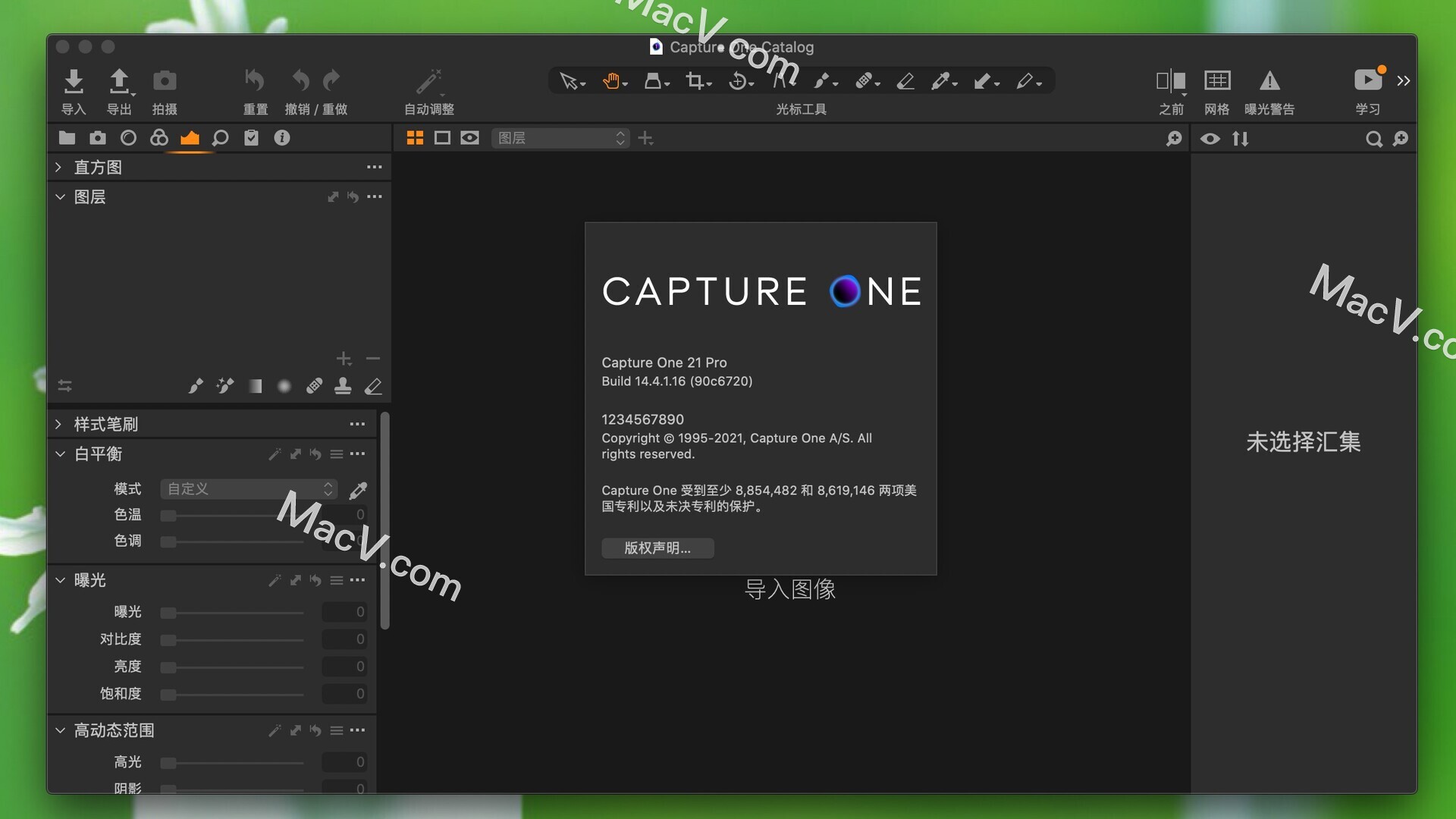The width and height of the screenshot is (1456, 819).
Task: Expand the Histogram (直方图) panel
Action: (59, 167)
